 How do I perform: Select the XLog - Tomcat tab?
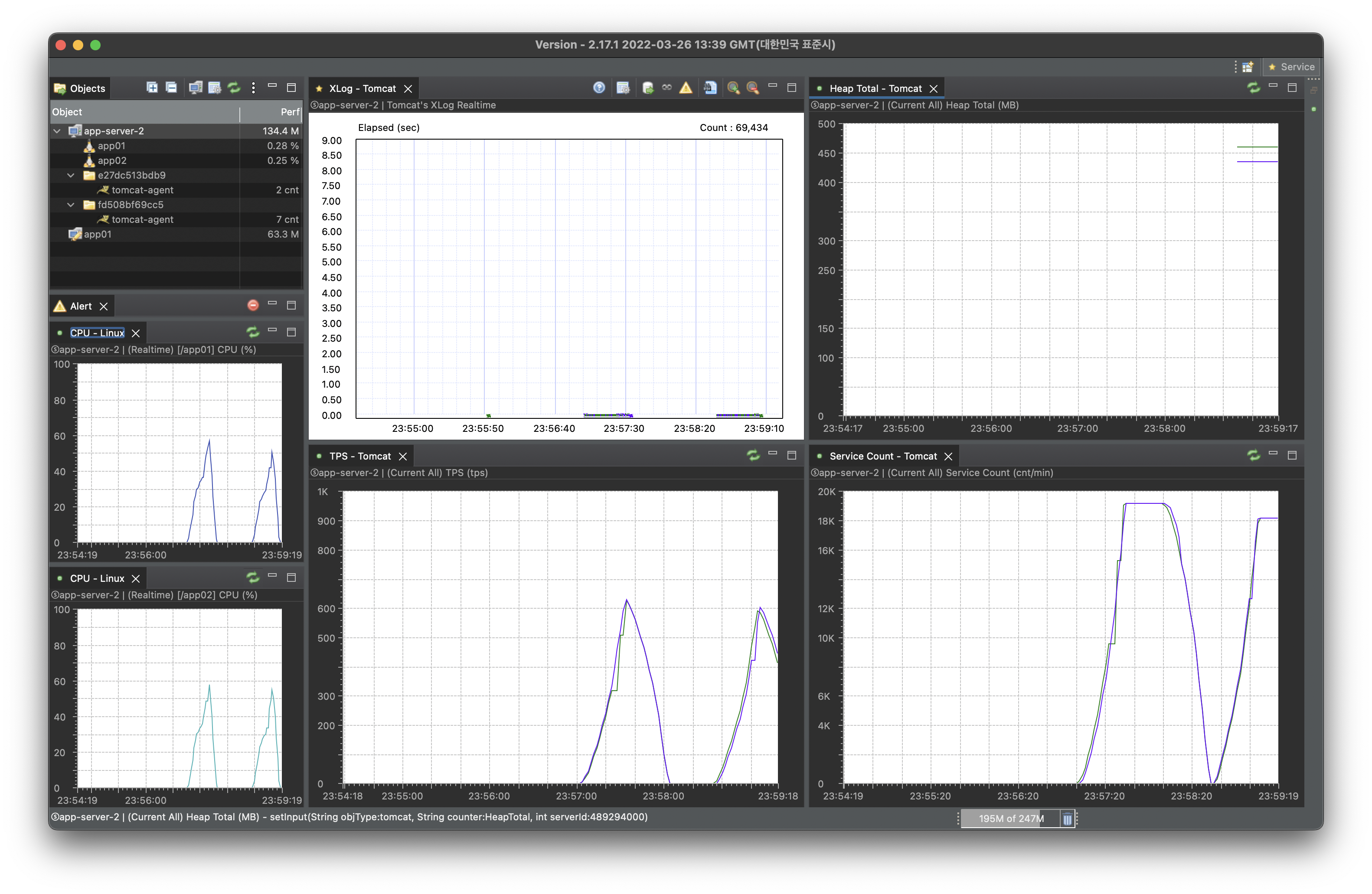(362, 88)
